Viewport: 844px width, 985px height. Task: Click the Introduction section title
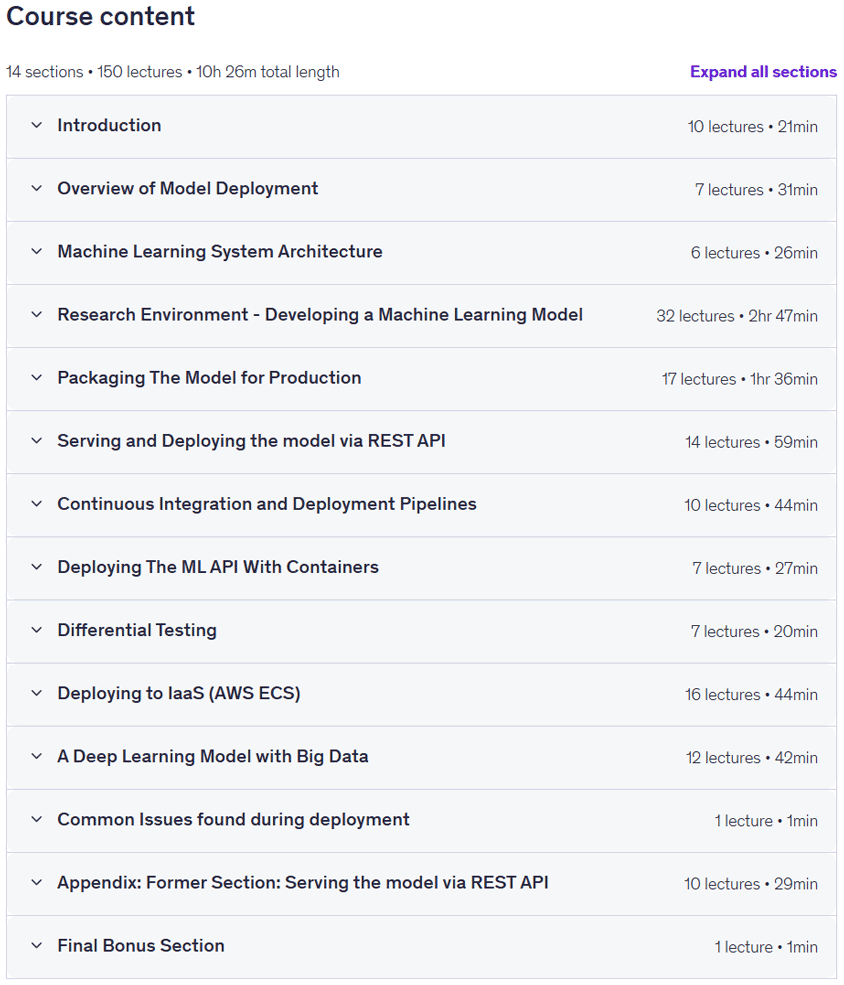click(x=109, y=126)
